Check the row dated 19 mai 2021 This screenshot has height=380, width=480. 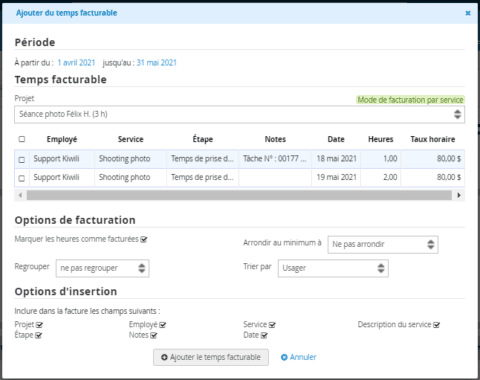[22, 178]
